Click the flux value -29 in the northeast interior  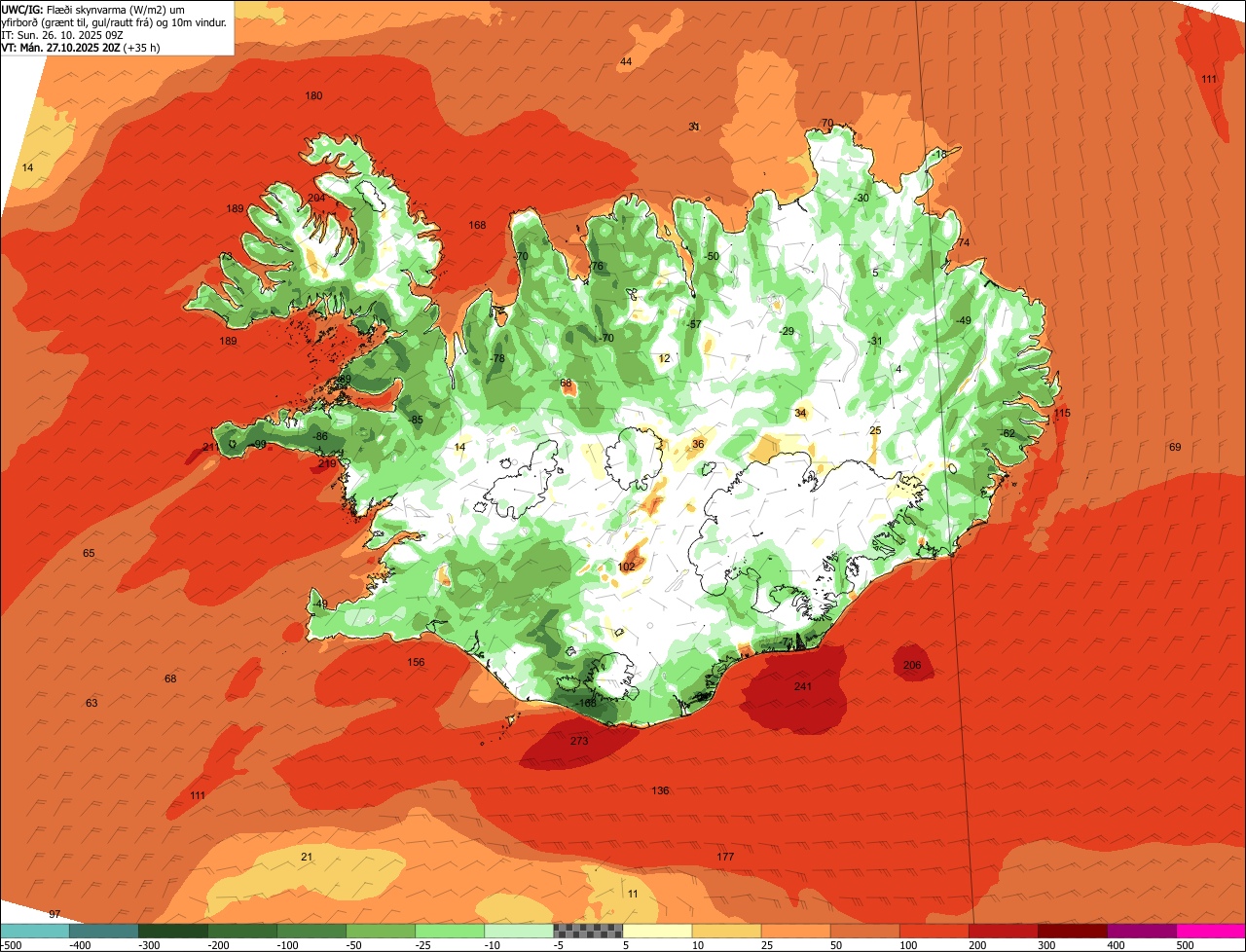pyautogui.click(x=787, y=331)
